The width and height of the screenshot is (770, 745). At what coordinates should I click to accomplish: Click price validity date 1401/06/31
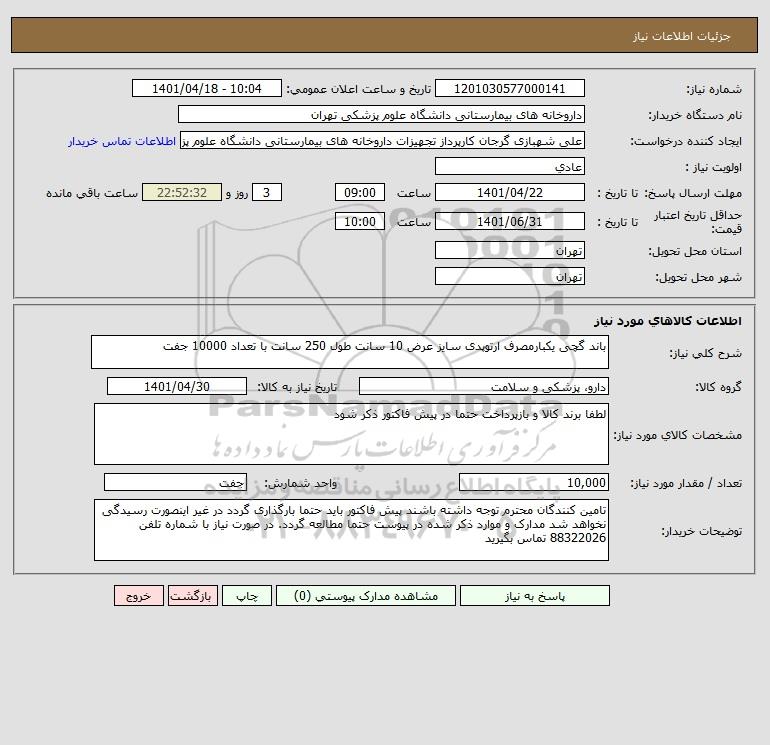pyautogui.click(x=510, y=221)
